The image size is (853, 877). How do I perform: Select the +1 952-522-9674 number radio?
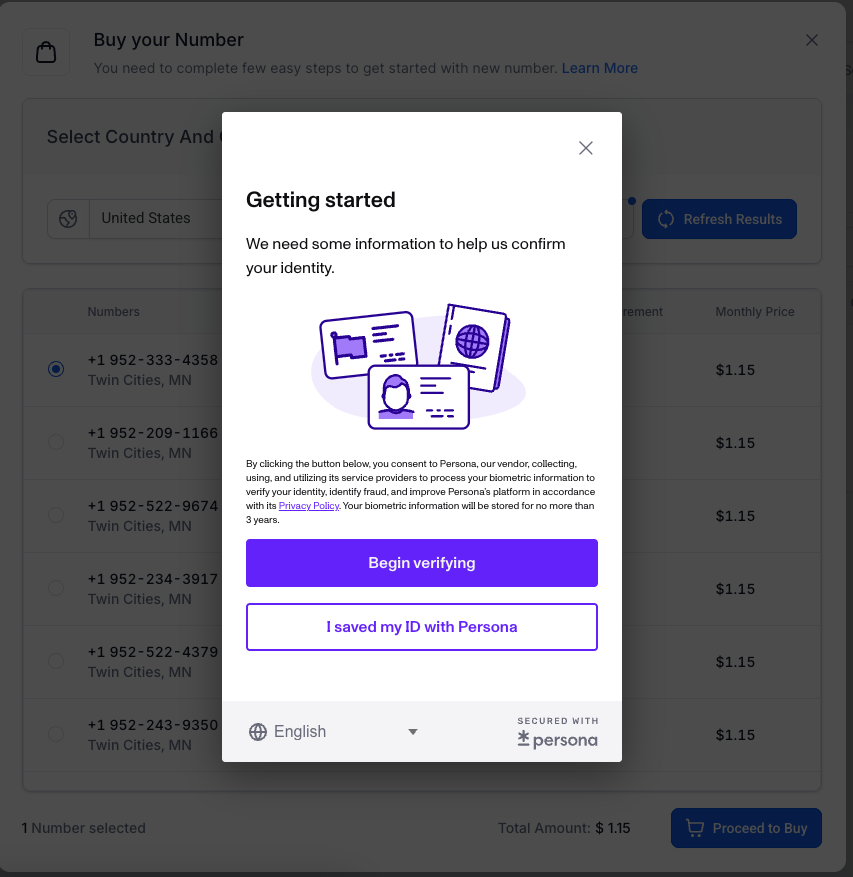coord(56,515)
